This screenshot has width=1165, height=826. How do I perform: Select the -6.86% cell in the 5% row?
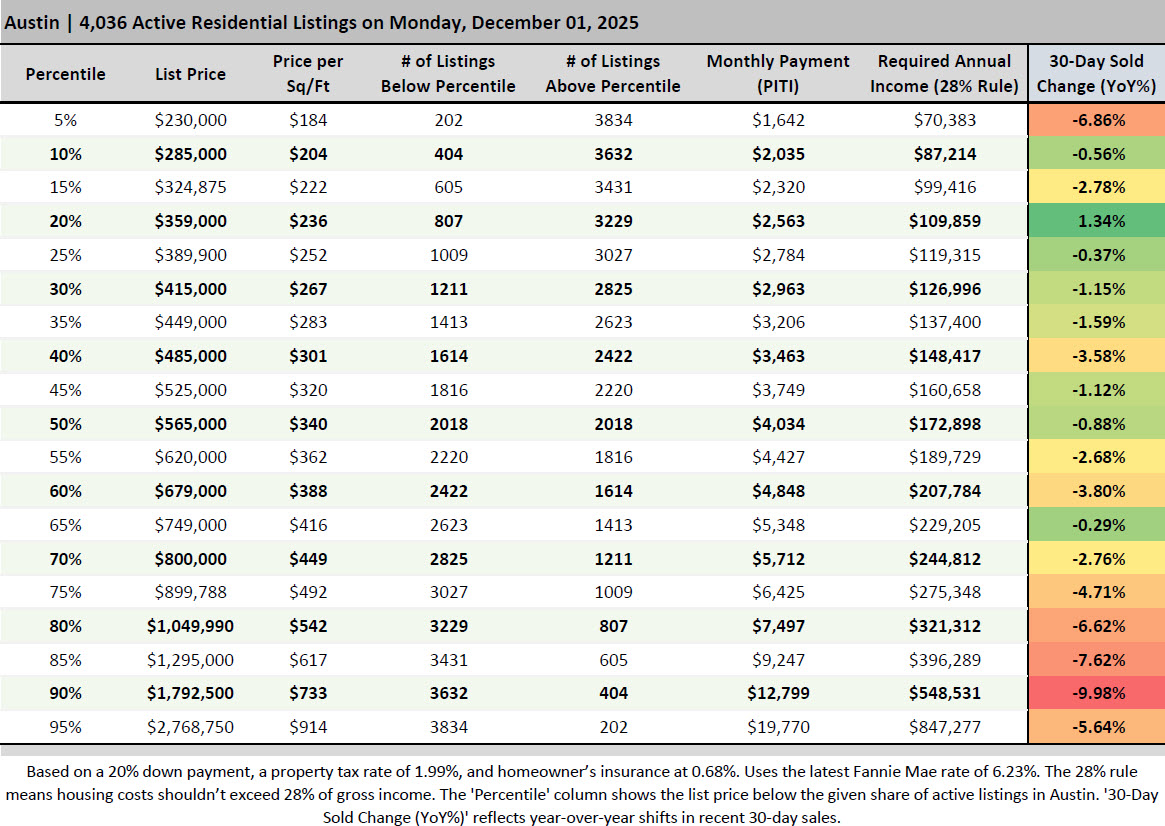coord(1096,120)
